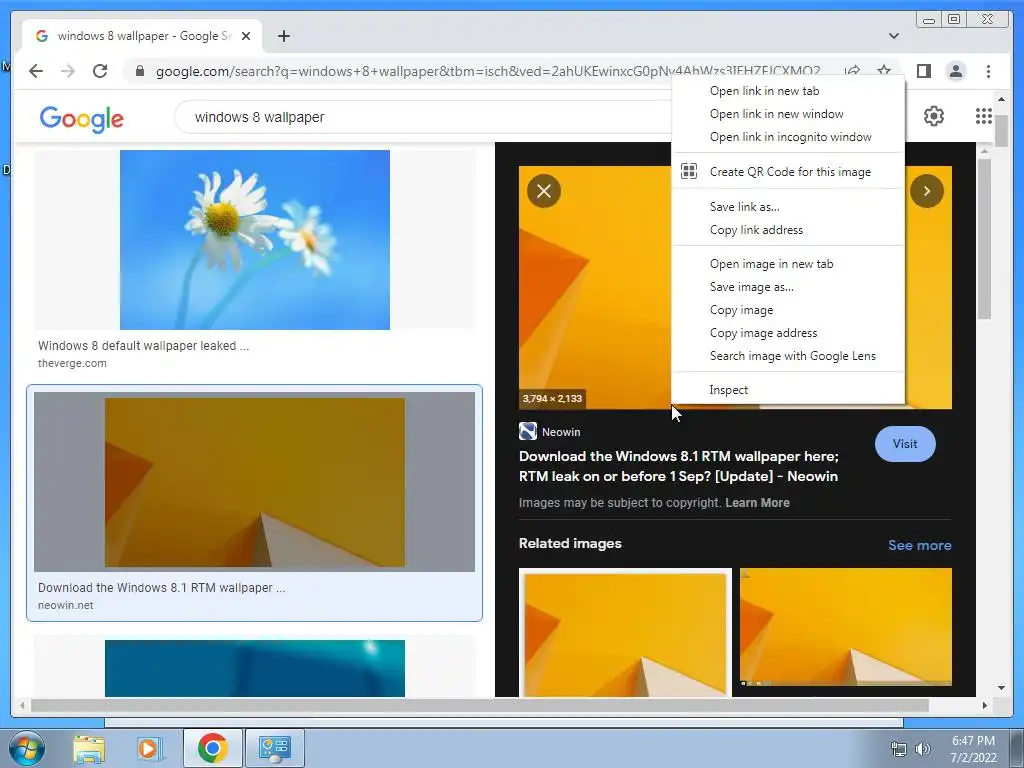Select Open image in new tab
Viewport: 1024px width, 768px height.
point(788,264)
